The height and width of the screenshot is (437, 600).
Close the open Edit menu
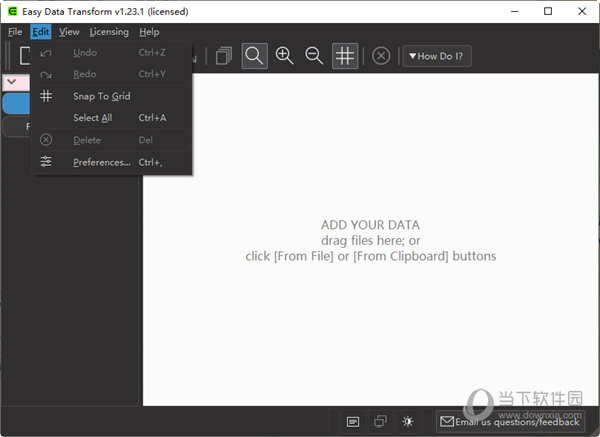click(x=41, y=32)
